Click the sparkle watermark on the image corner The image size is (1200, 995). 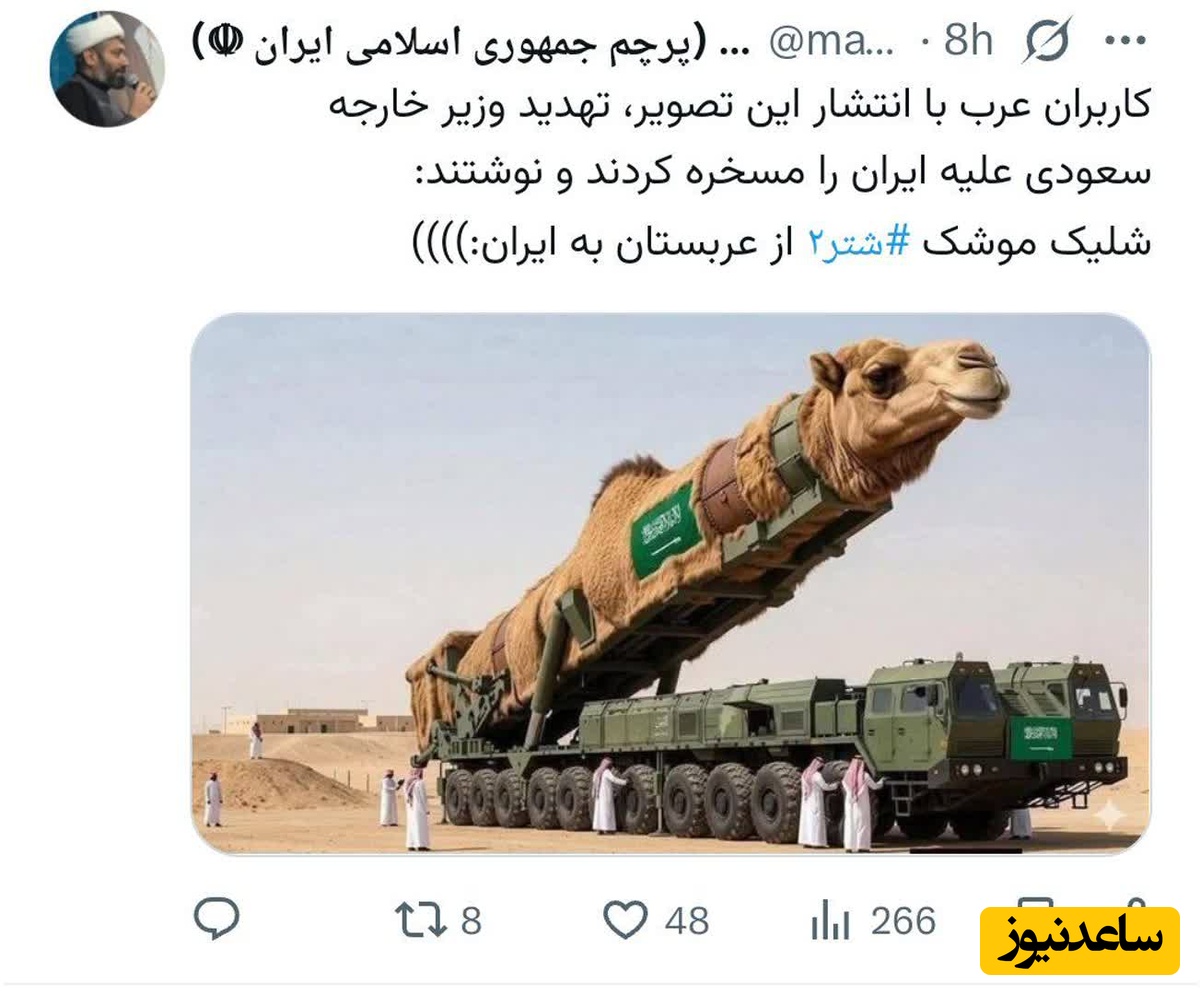(x=1109, y=815)
